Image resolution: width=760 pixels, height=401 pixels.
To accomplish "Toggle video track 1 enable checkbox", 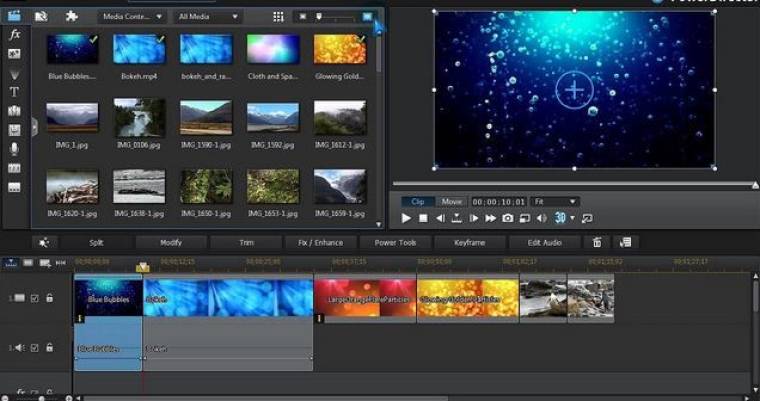I will pos(34,299).
